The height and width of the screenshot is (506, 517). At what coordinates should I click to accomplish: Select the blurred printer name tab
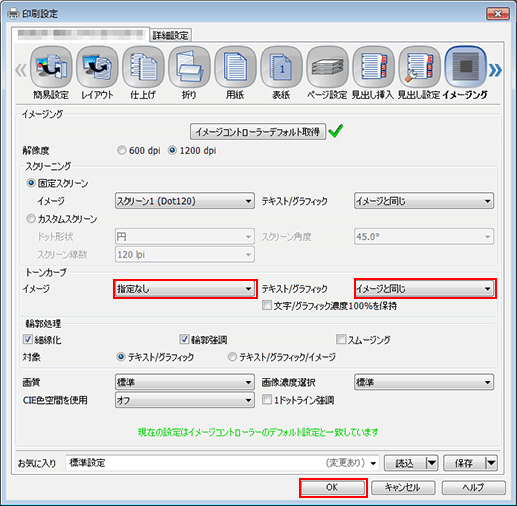click(80, 34)
